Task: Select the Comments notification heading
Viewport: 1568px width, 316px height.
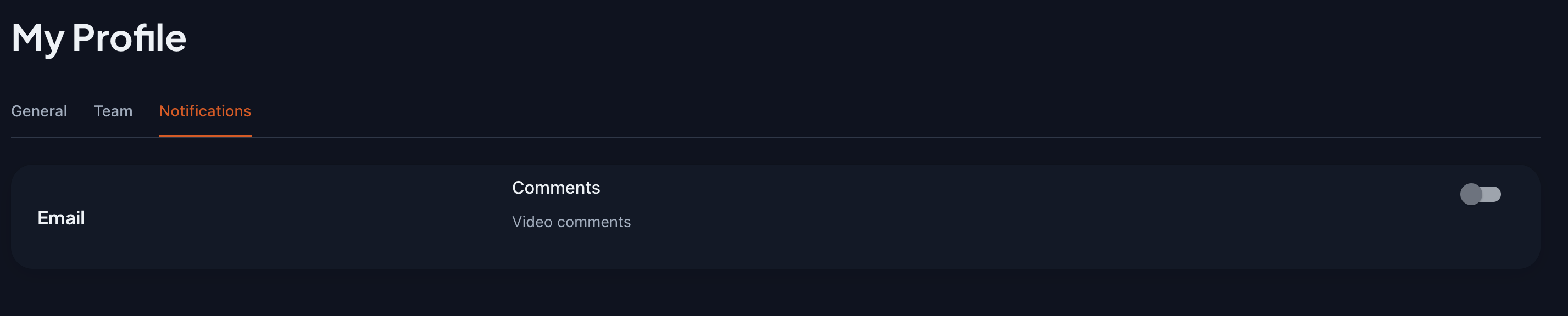Action: (556, 187)
